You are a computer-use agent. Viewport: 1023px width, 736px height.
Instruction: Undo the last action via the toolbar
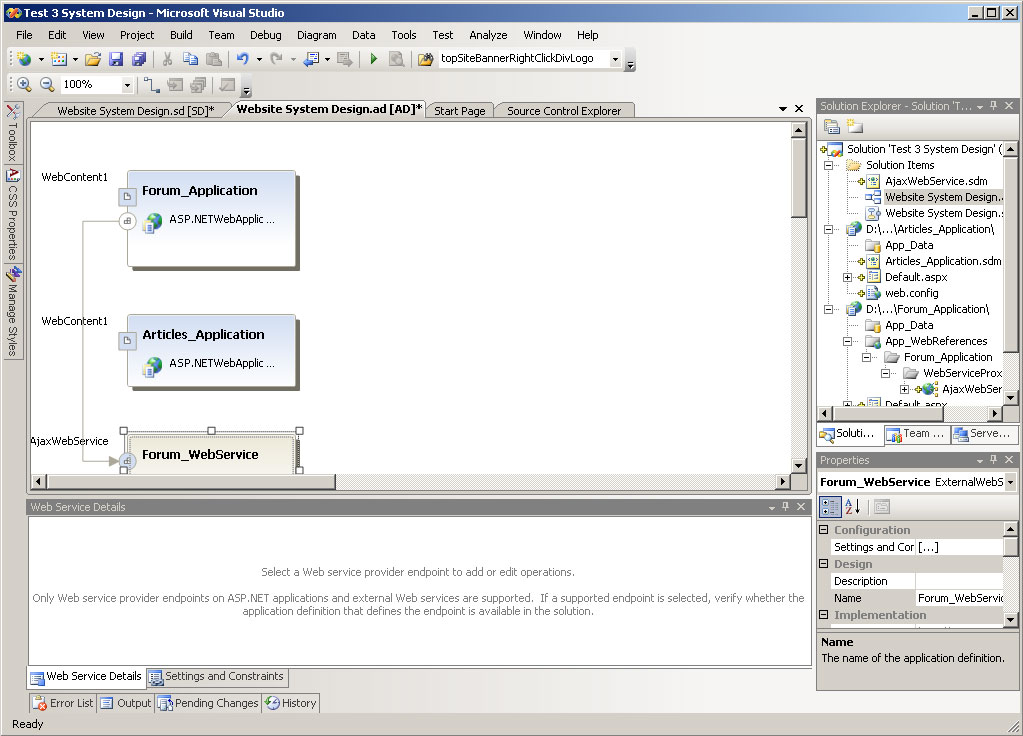click(242, 59)
